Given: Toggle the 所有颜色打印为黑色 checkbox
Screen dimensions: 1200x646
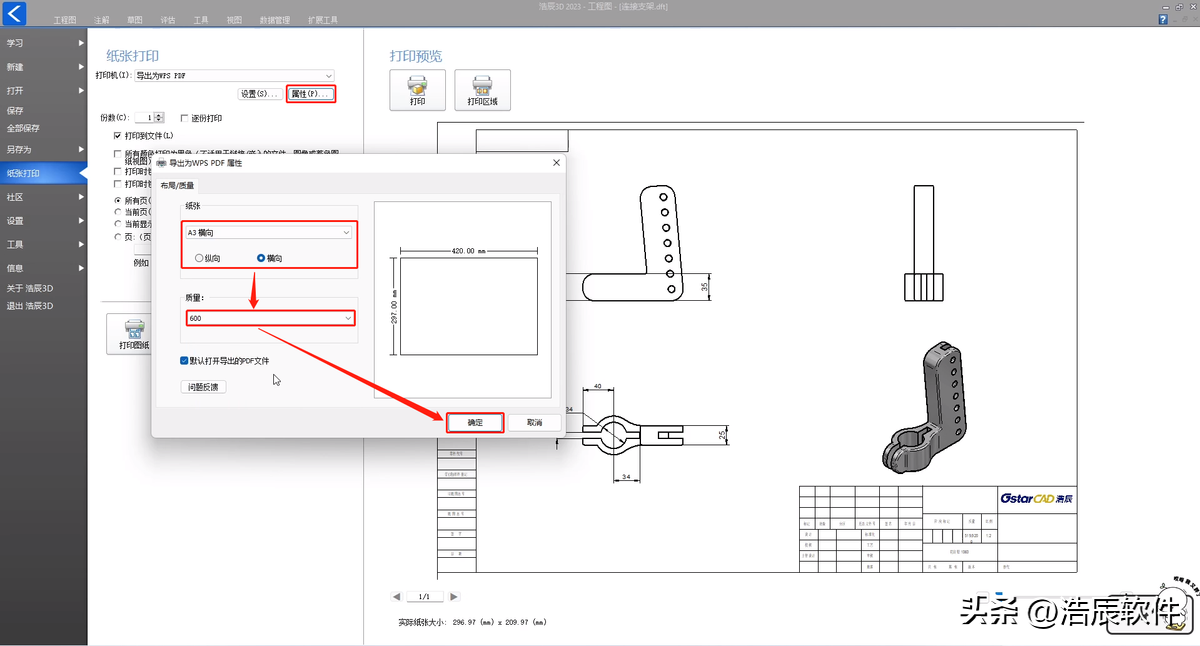Looking at the screenshot, I should coord(118,153).
